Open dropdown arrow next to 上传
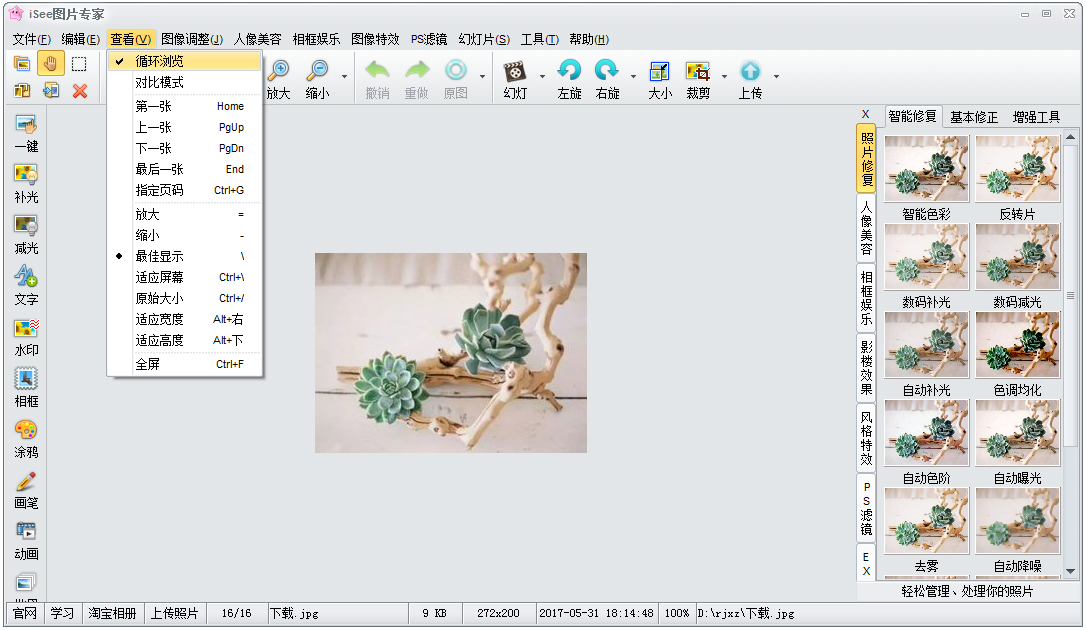Image resolution: width=1086 pixels, height=630 pixels. [x=776, y=76]
